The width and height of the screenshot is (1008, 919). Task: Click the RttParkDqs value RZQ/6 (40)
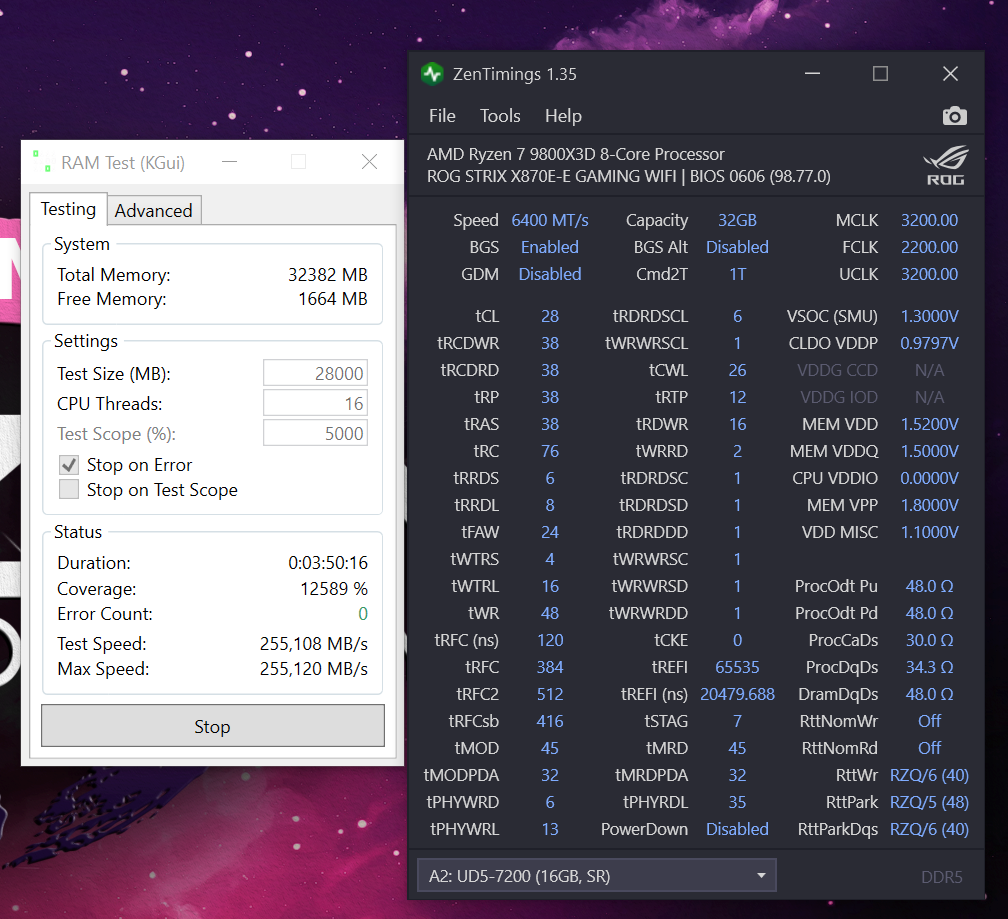click(x=929, y=829)
